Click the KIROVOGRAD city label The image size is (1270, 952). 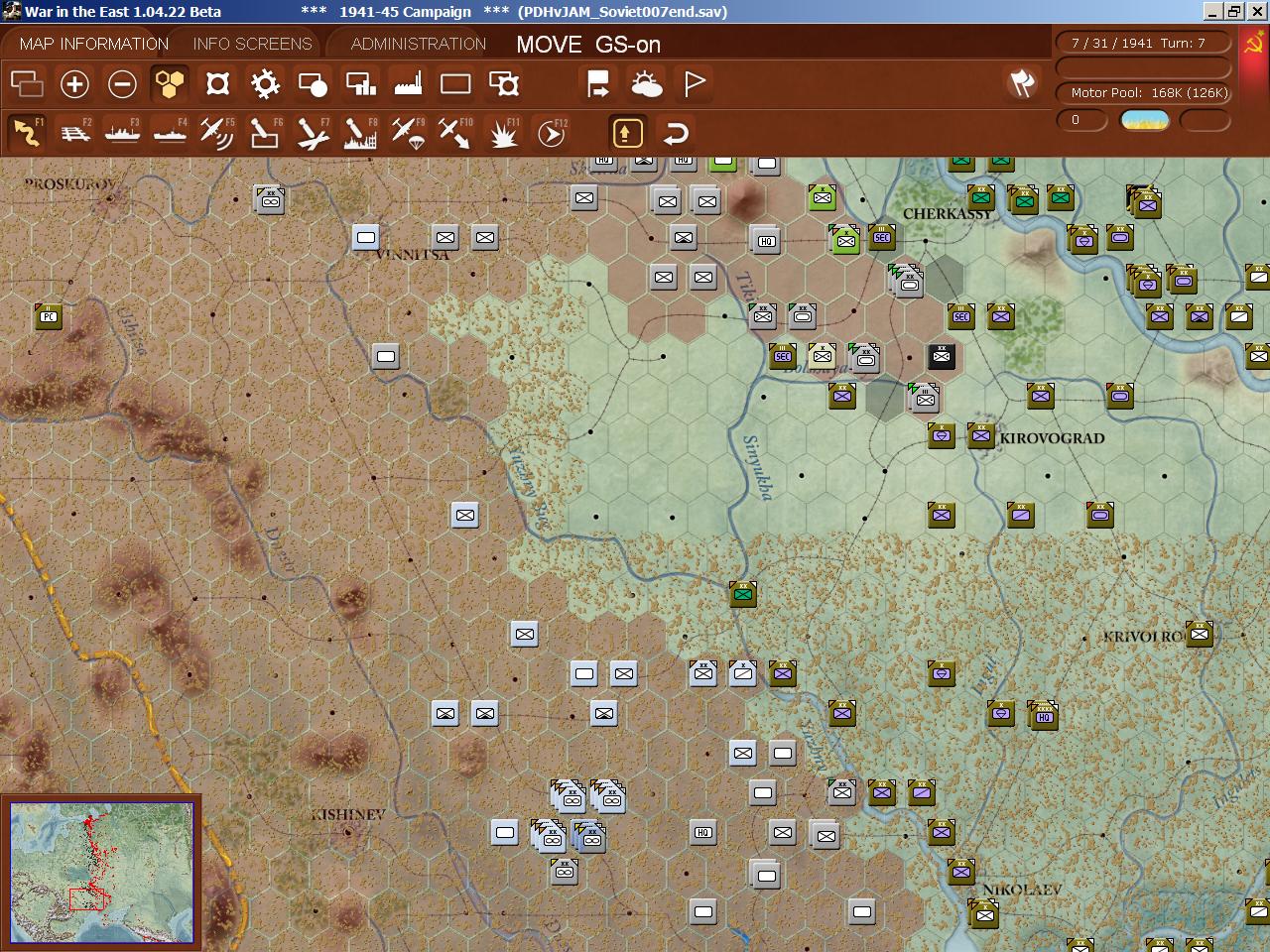click(1052, 438)
